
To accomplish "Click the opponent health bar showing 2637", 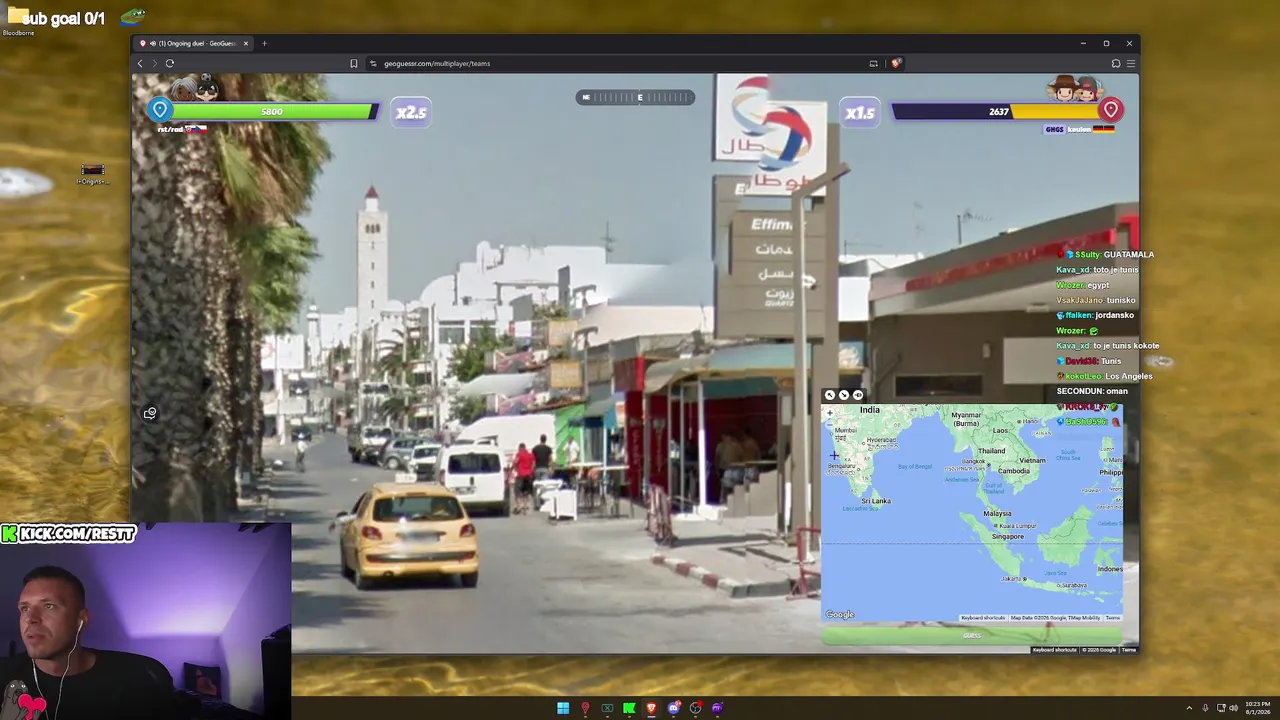I will pos(998,111).
